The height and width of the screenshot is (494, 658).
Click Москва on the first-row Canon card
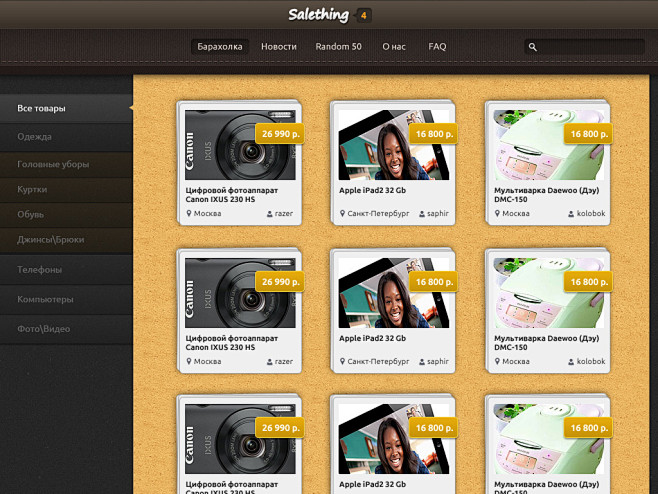207,214
